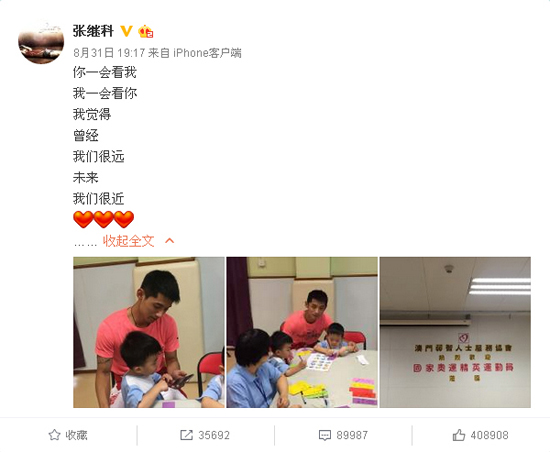
Task: Click the repost share arrow icon
Action: point(186,435)
